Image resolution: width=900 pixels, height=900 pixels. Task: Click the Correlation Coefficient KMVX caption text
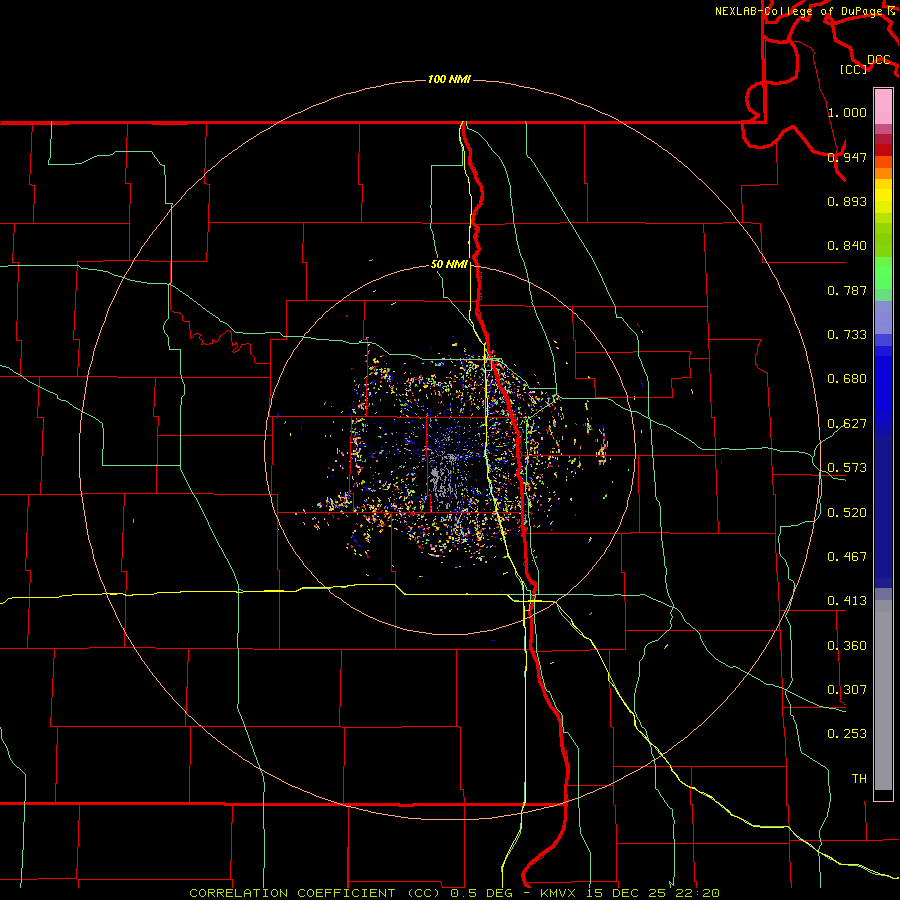click(x=455, y=893)
